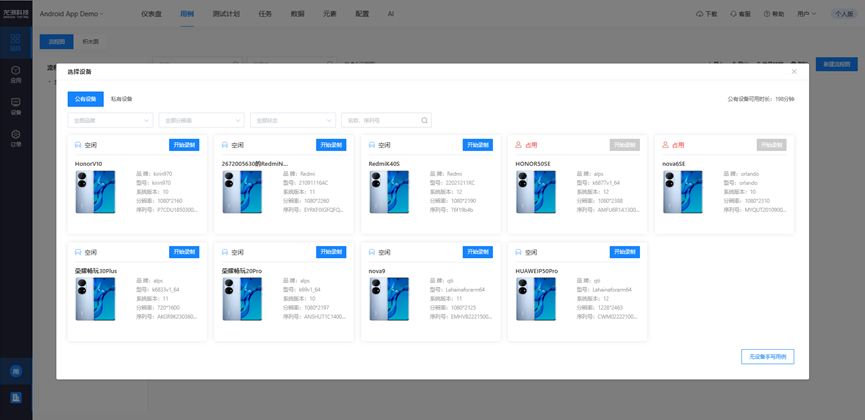The width and height of the screenshot is (865, 420).
Task: Start recording on 荣耀畅玩30Plus device
Action: coord(184,252)
